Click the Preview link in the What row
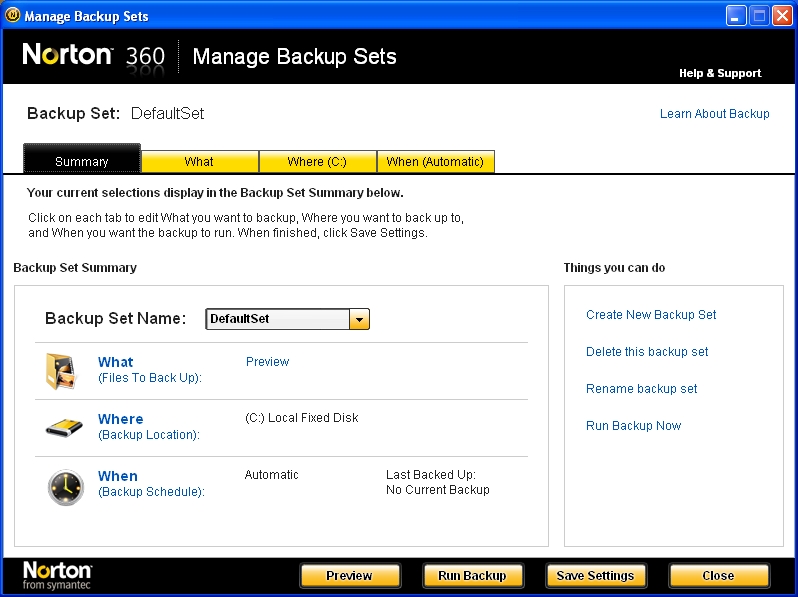Screen dimensions: 798x597 pos(267,361)
